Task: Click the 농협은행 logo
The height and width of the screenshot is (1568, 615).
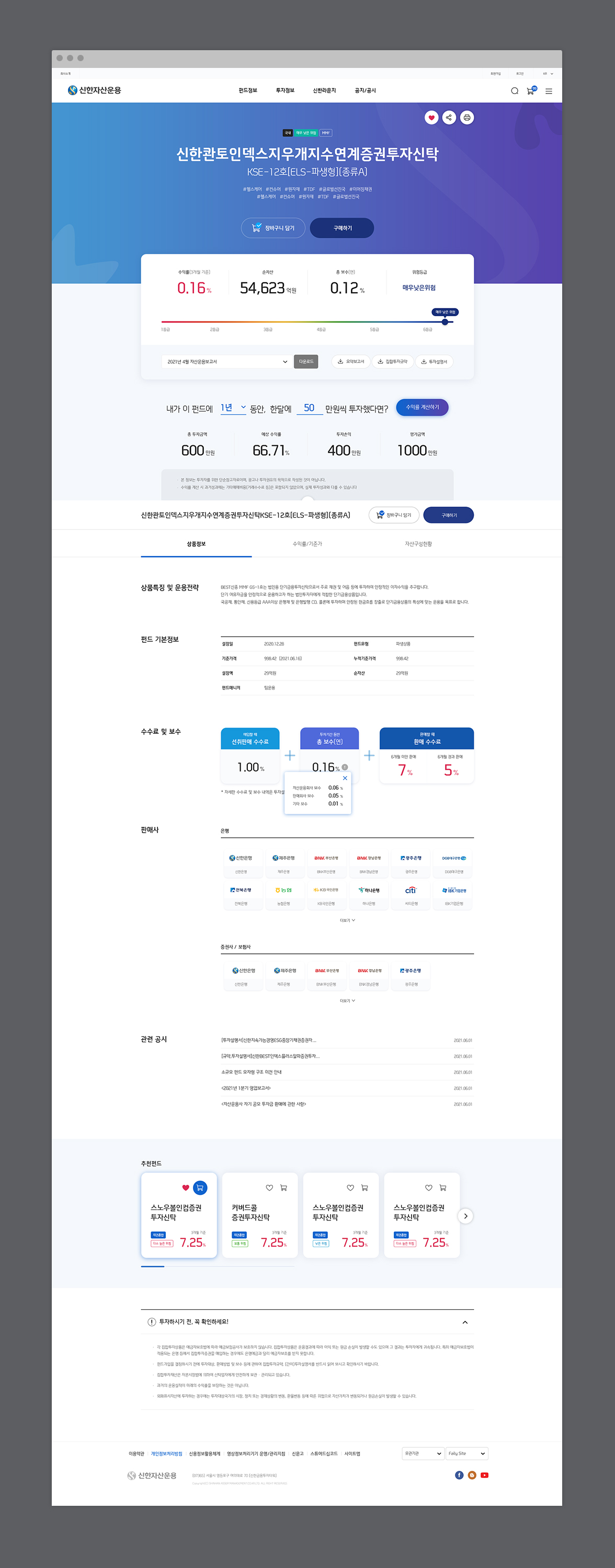Action: coord(284,890)
